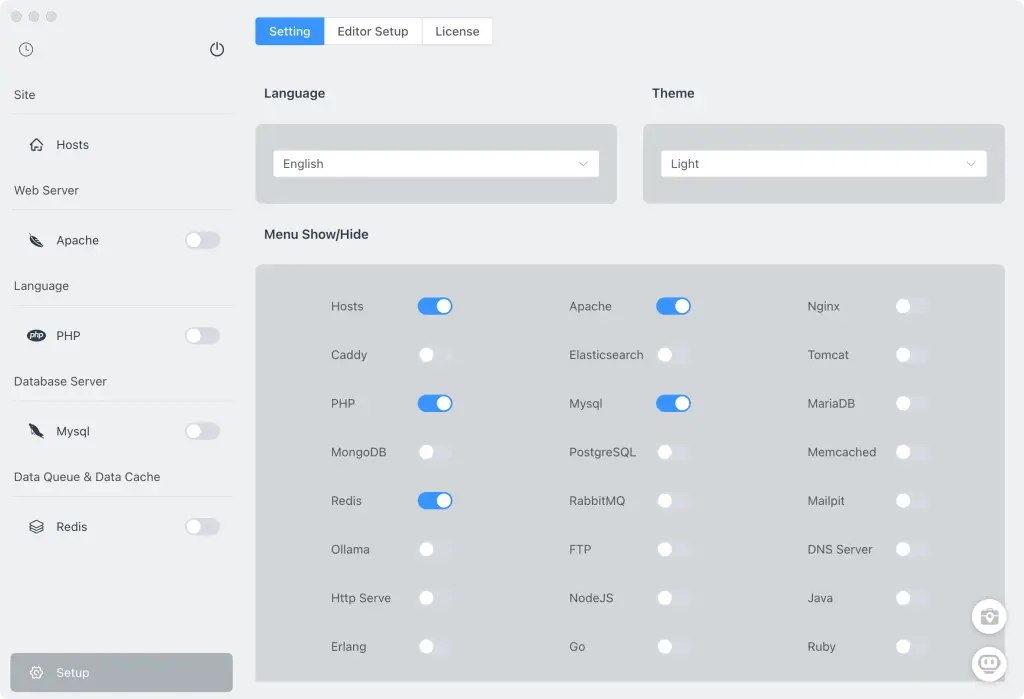Screen dimensions: 1024x699
Task: Click the Mysql icon in sidebar
Action: click(37, 431)
